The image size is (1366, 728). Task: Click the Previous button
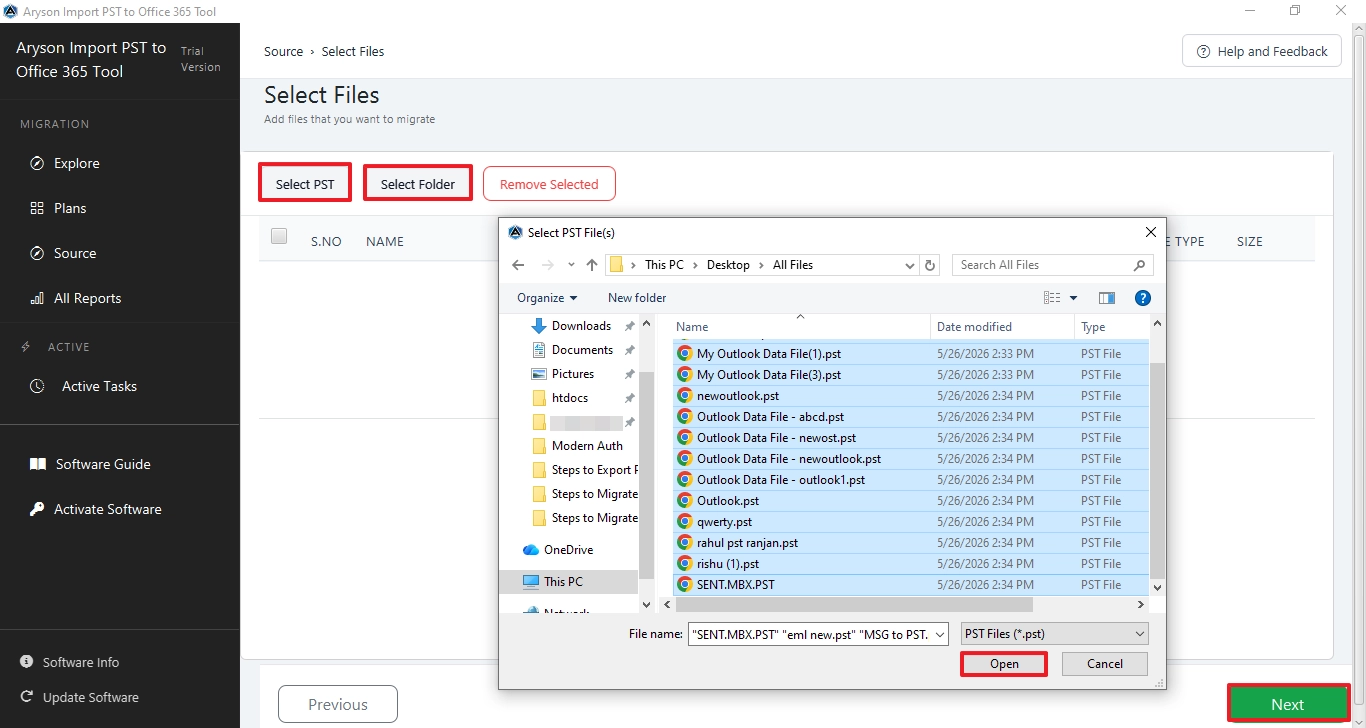[338, 704]
